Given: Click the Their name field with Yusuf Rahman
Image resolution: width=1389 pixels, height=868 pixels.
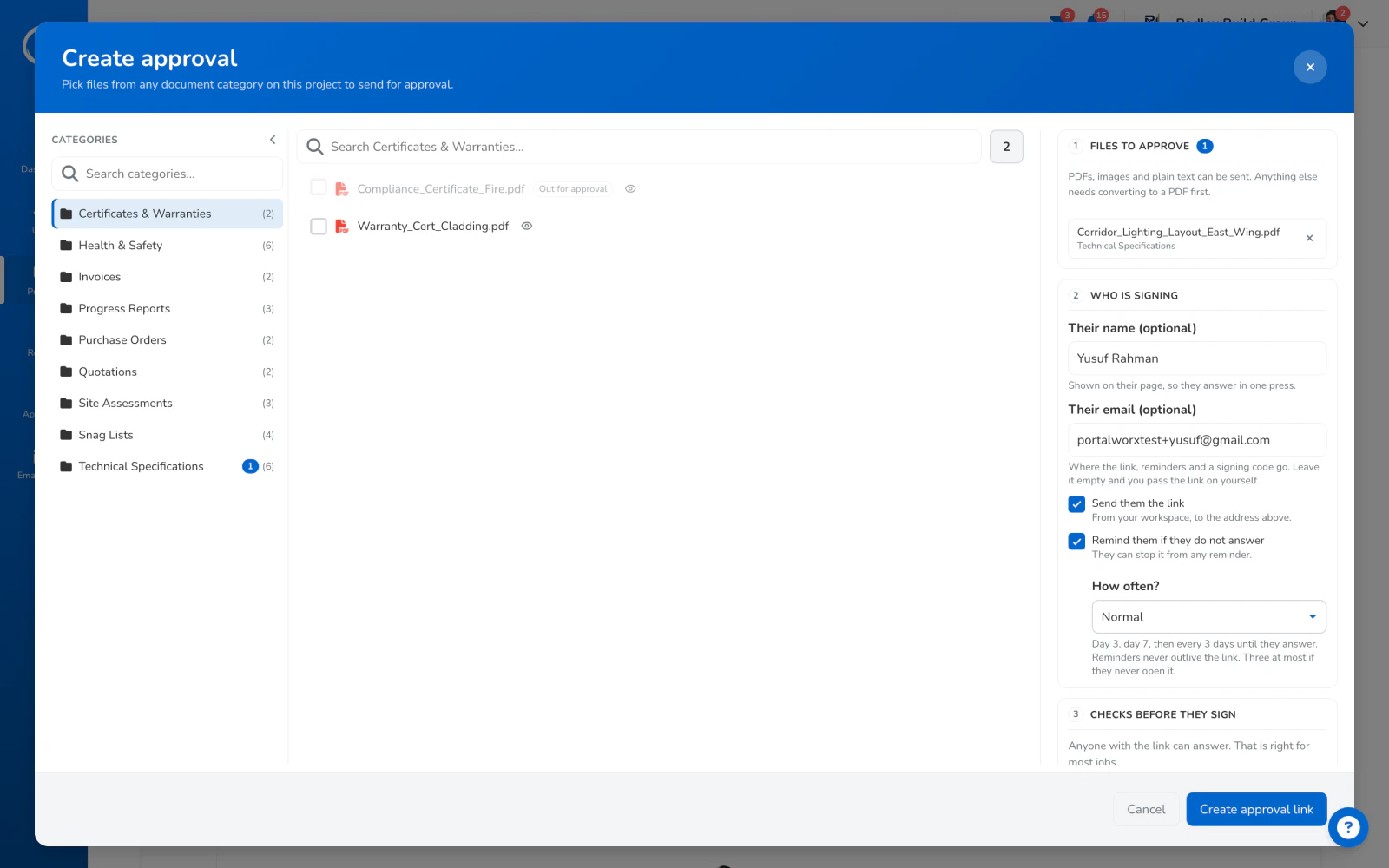Looking at the screenshot, I should 1197,358.
